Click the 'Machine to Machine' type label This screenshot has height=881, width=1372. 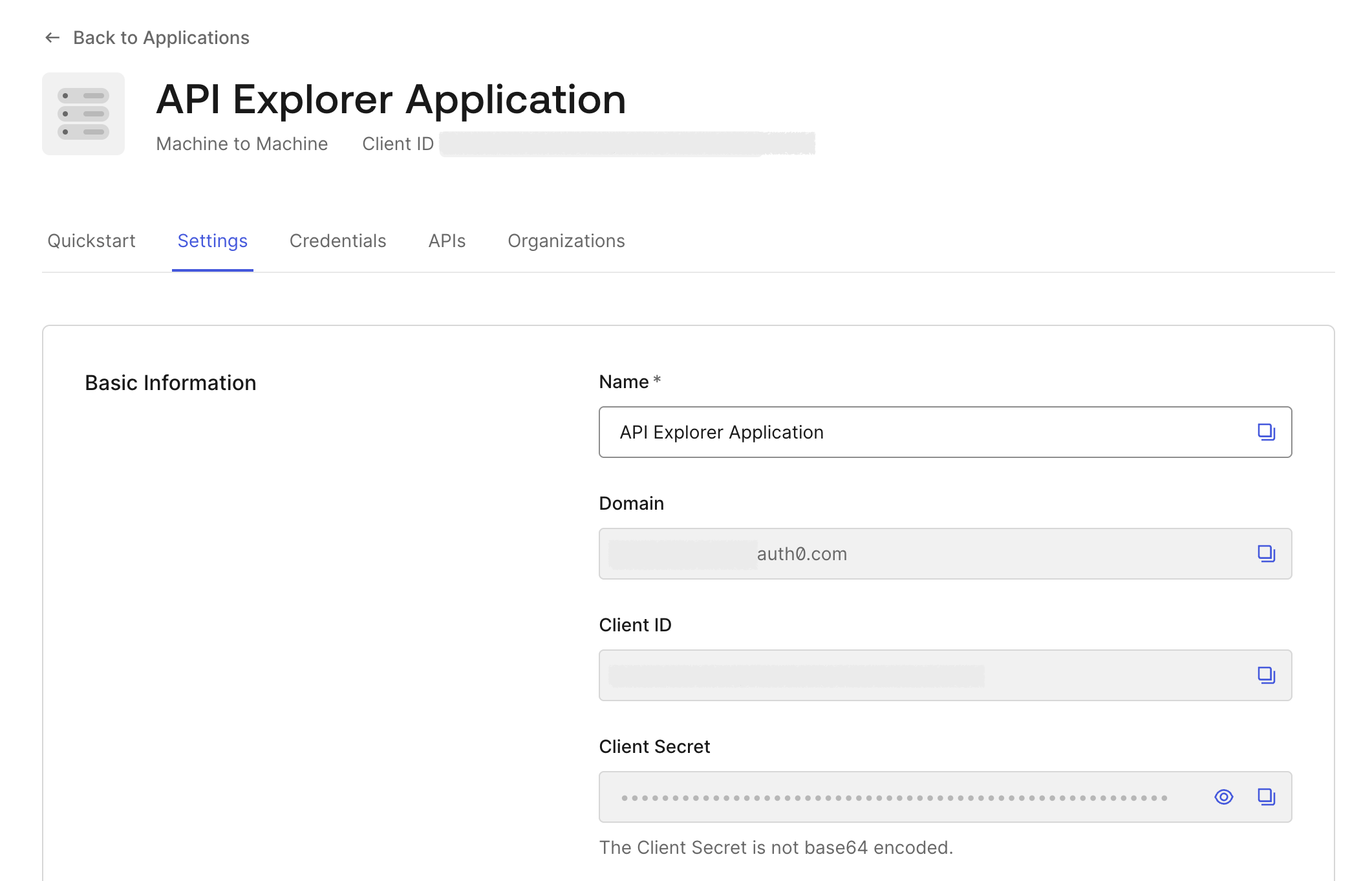[242, 144]
